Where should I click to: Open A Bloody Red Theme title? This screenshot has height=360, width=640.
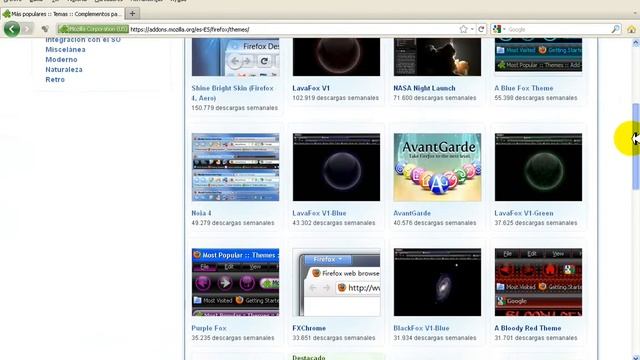pyautogui.click(x=528, y=328)
